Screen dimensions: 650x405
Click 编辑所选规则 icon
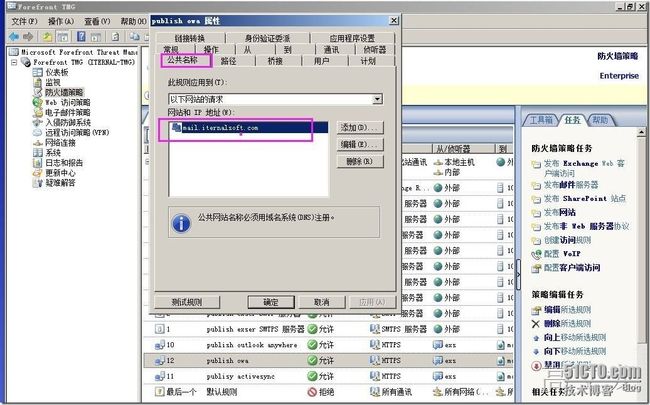tap(536, 310)
